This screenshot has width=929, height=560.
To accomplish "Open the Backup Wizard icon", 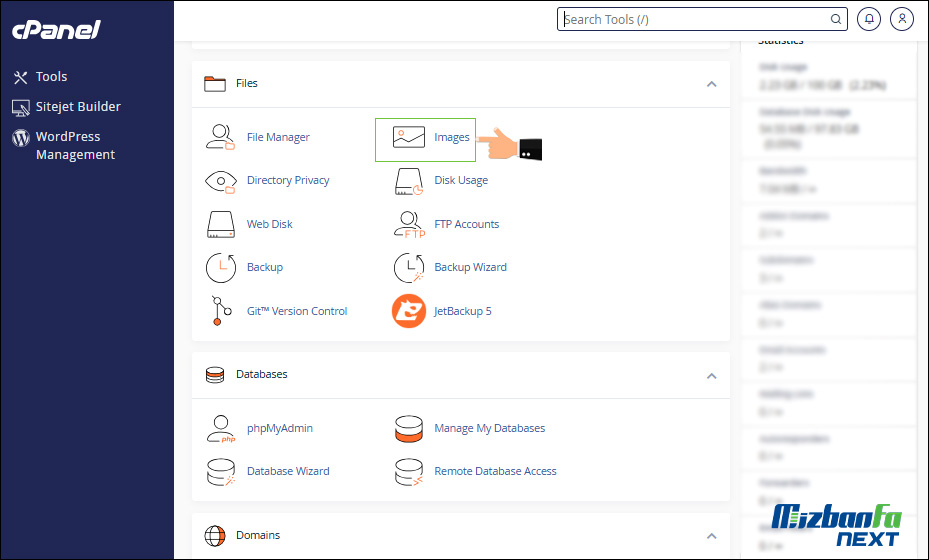I will 408,268.
